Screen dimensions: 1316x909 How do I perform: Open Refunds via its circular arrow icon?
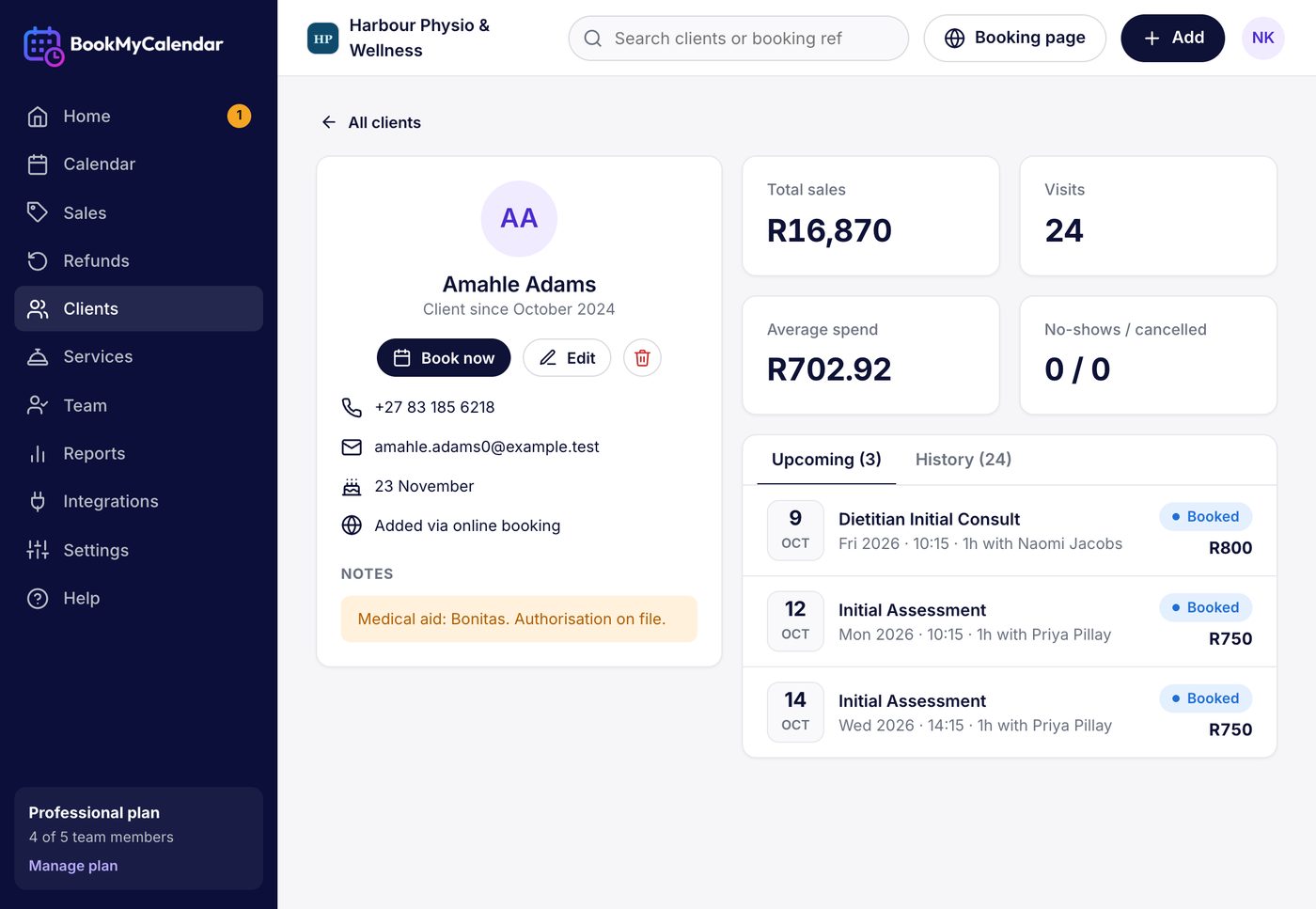(38, 261)
